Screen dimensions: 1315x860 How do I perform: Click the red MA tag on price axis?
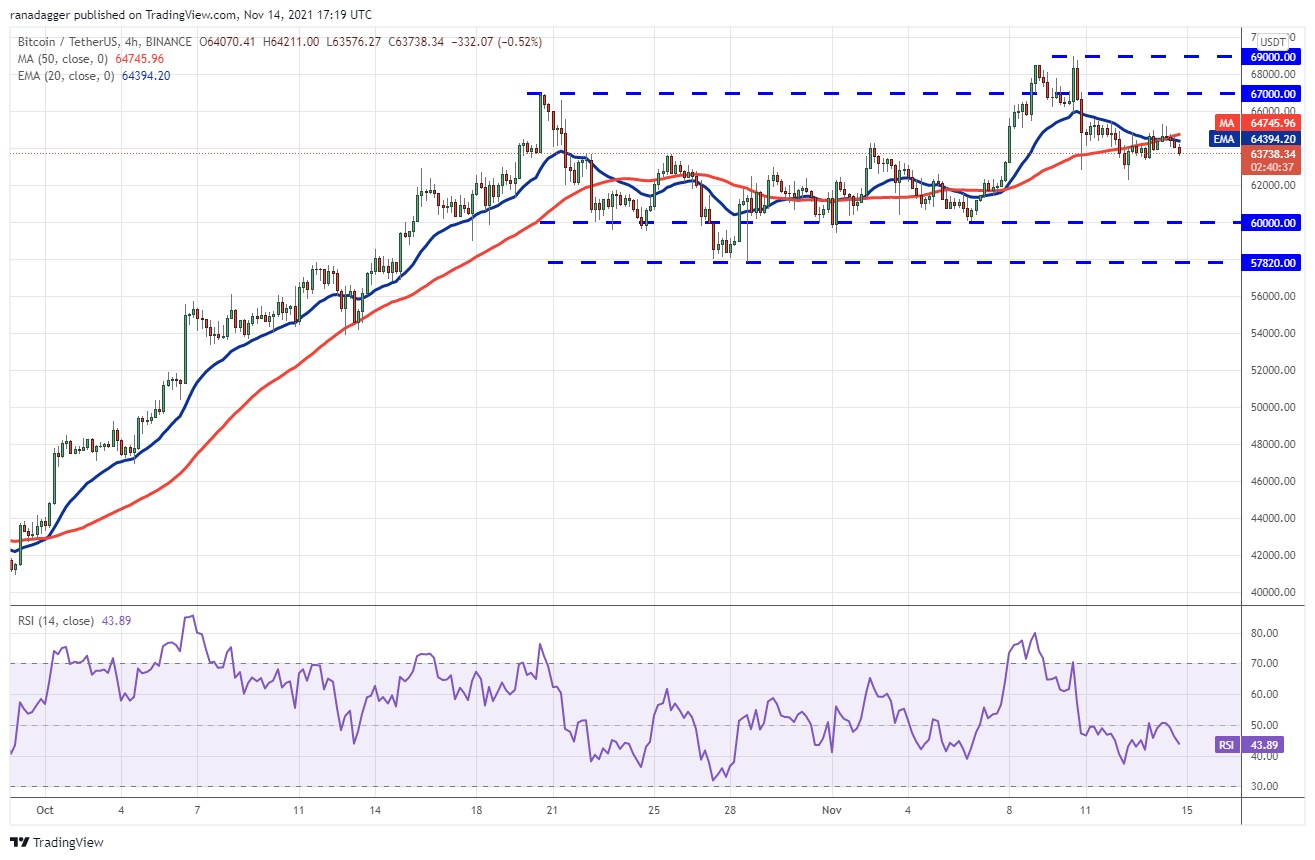(1224, 123)
